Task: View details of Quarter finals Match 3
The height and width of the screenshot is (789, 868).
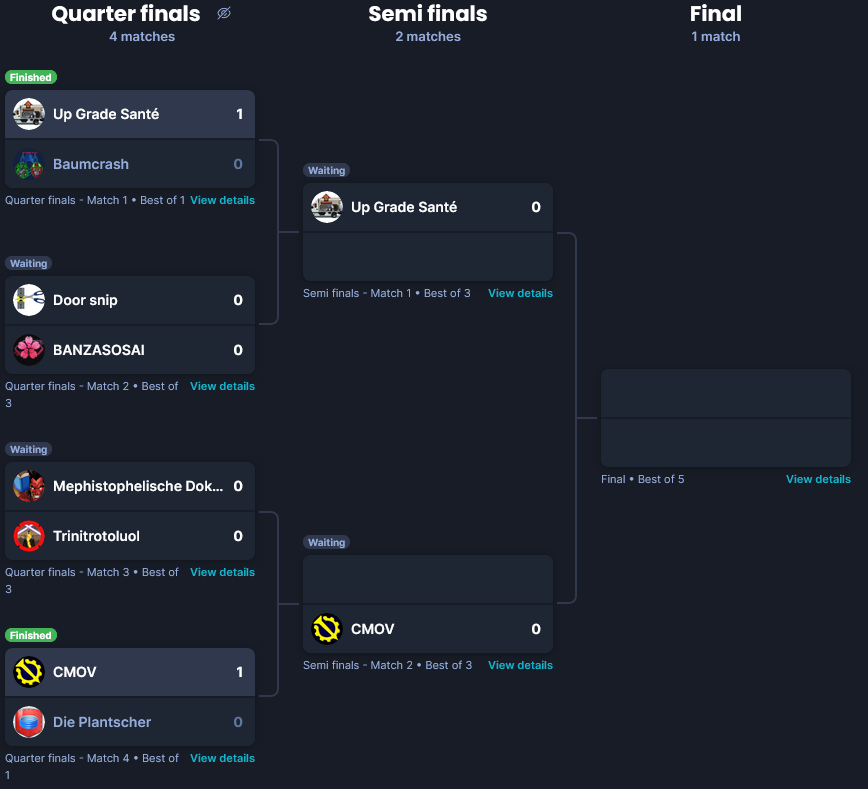Action: click(x=223, y=573)
